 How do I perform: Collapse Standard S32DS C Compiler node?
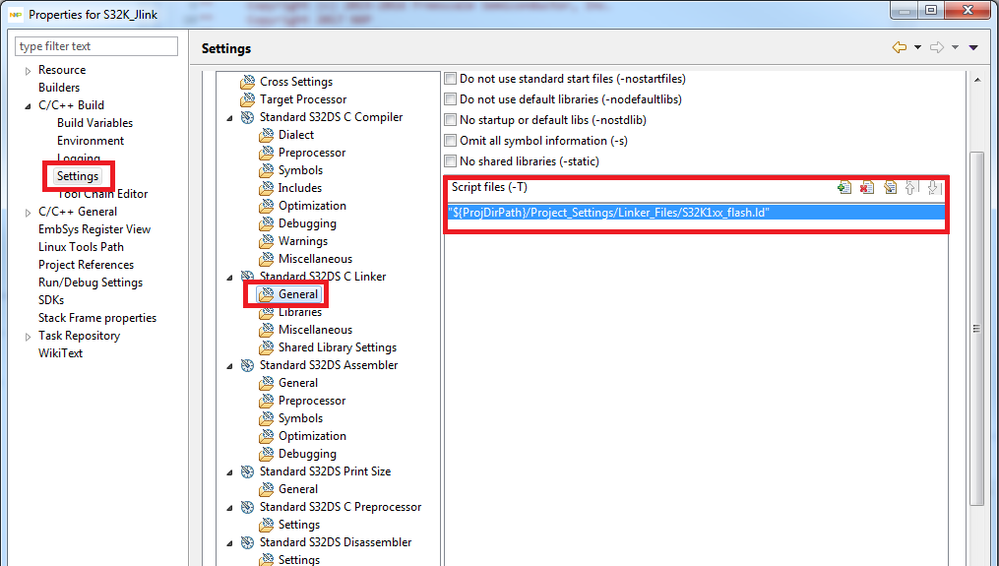click(229, 118)
